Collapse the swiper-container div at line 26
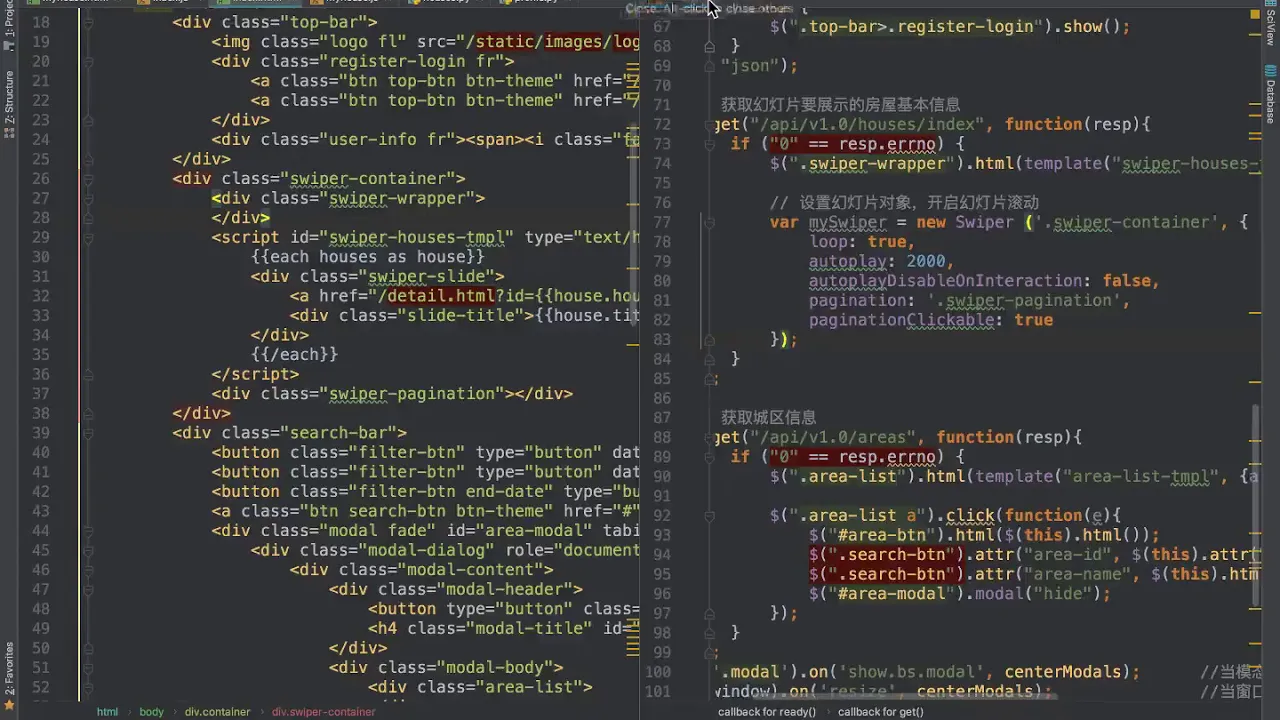This screenshot has height=720, width=1280. 87,179
